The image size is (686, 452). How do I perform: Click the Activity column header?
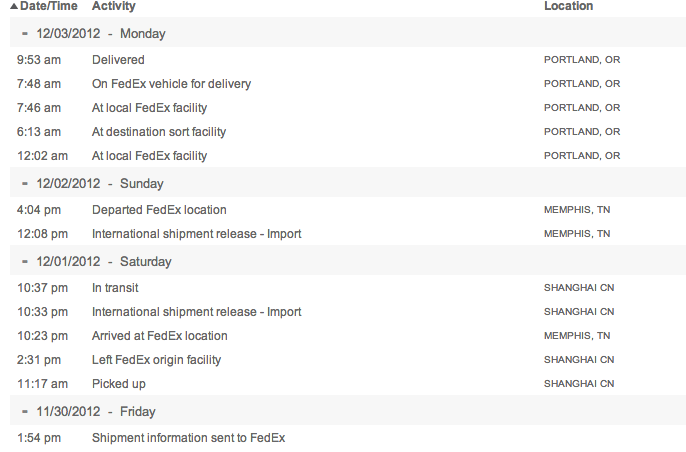pyautogui.click(x=114, y=7)
